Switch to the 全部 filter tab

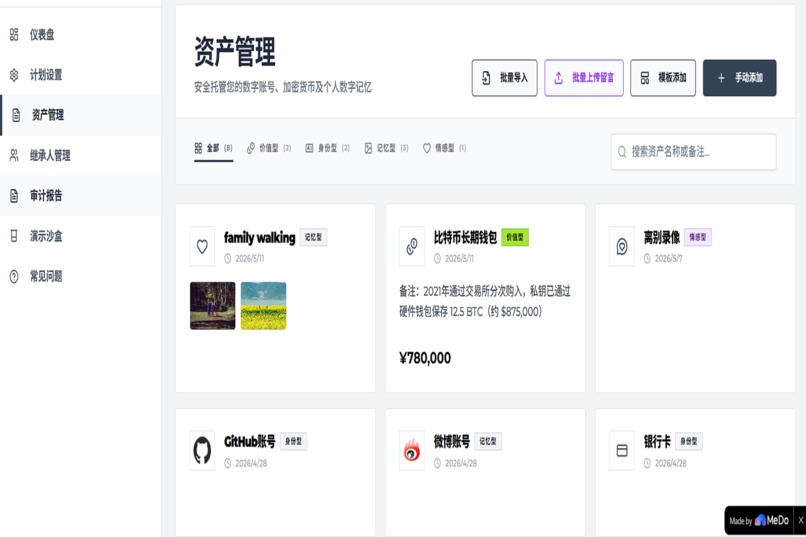point(213,149)
